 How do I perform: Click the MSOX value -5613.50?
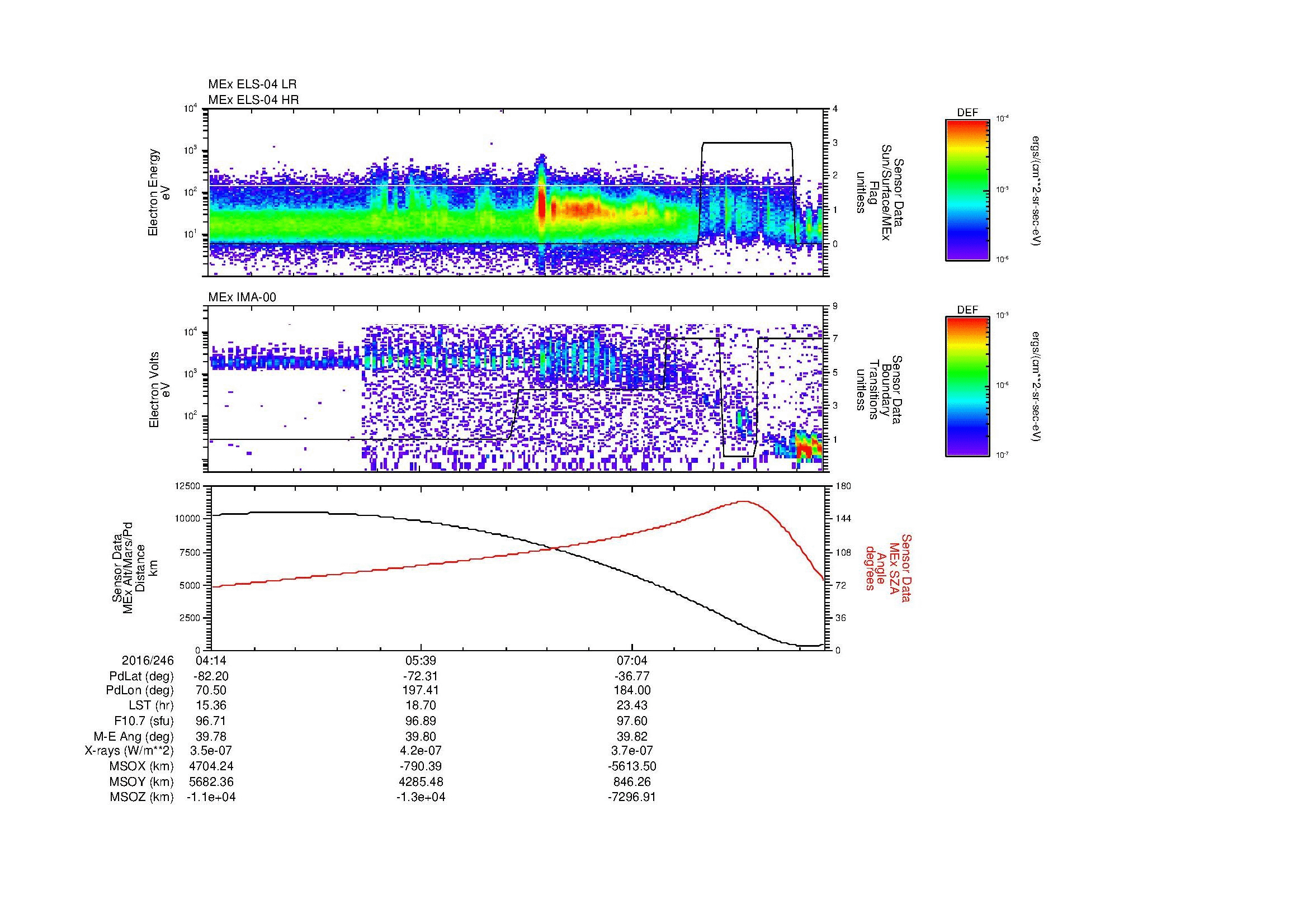[x=632, y=767]
